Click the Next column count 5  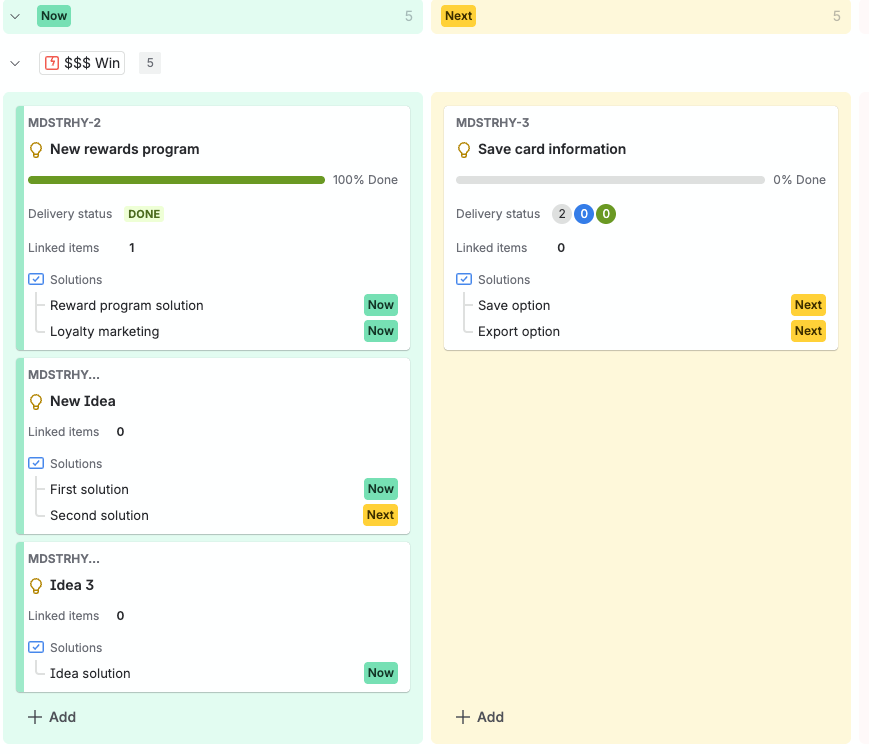pos(836,16)
